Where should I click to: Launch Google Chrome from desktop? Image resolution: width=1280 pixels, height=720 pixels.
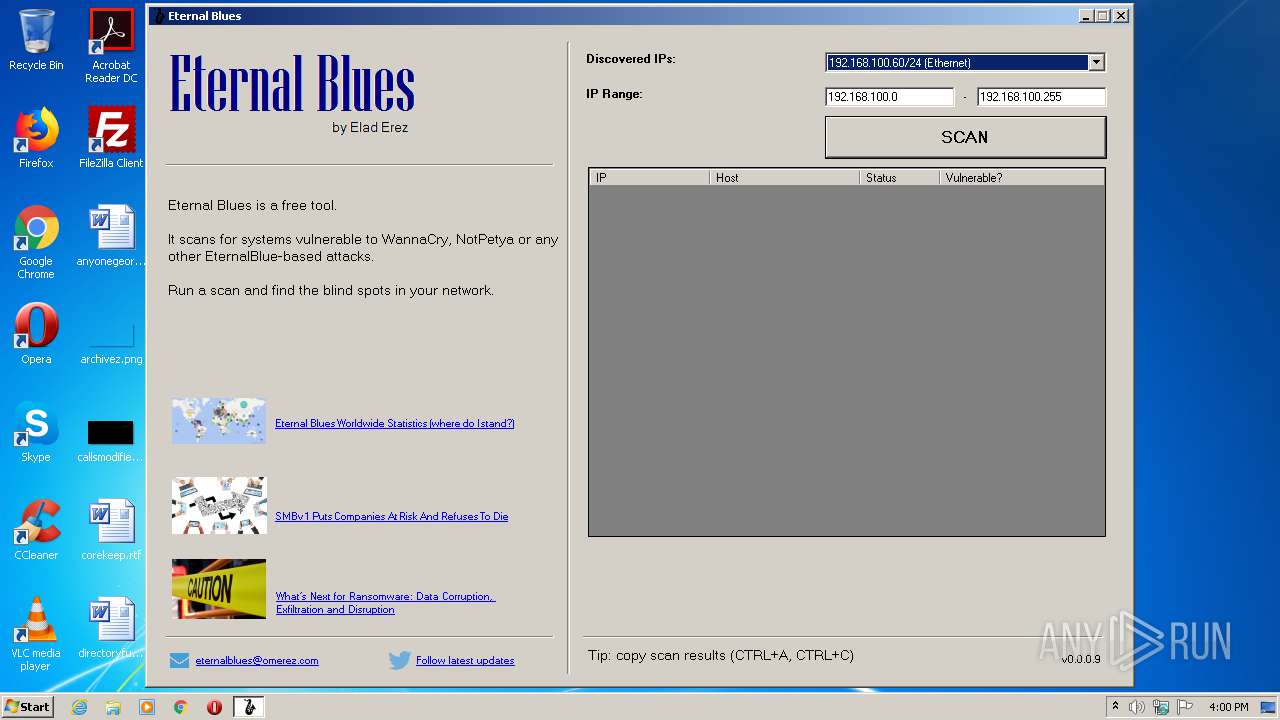[x=36, y=242]
